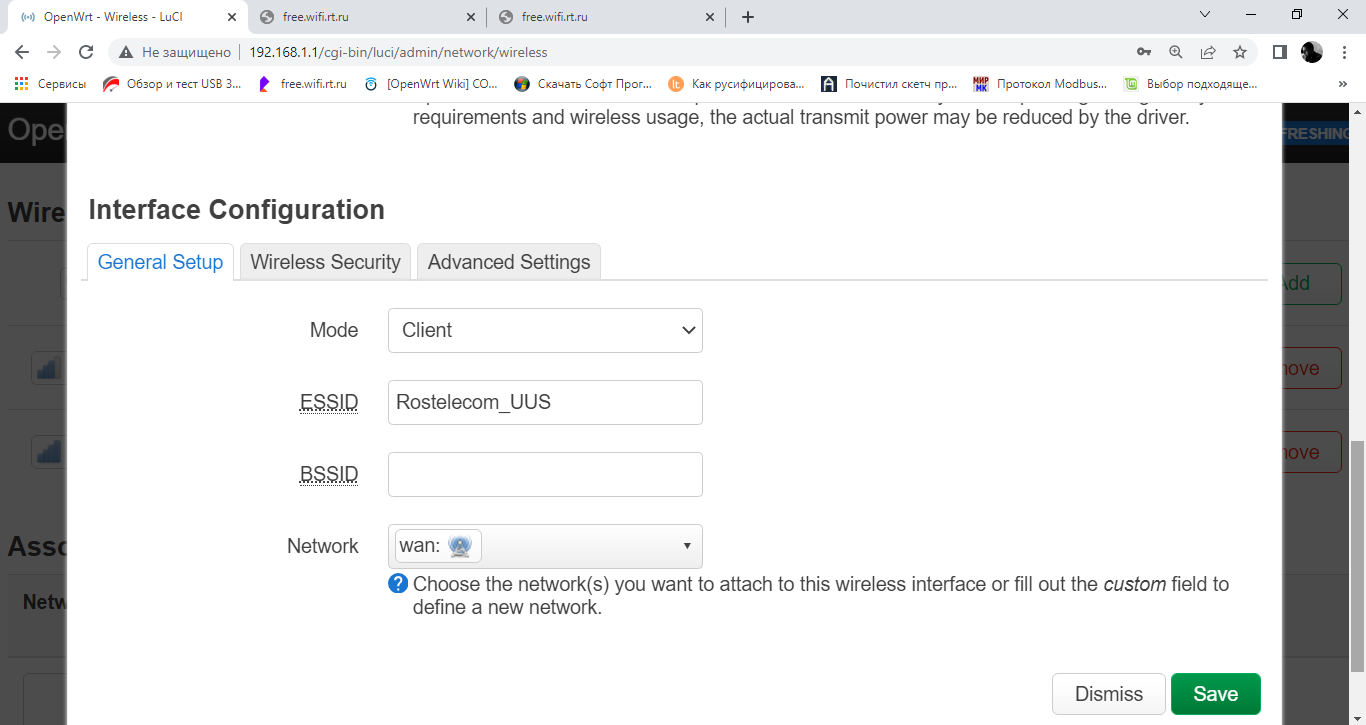Click the ESSID field with Rostelecom_UUS
Image resolution: width=1366 pixels, height=725 pixels.
pos(545,402)
